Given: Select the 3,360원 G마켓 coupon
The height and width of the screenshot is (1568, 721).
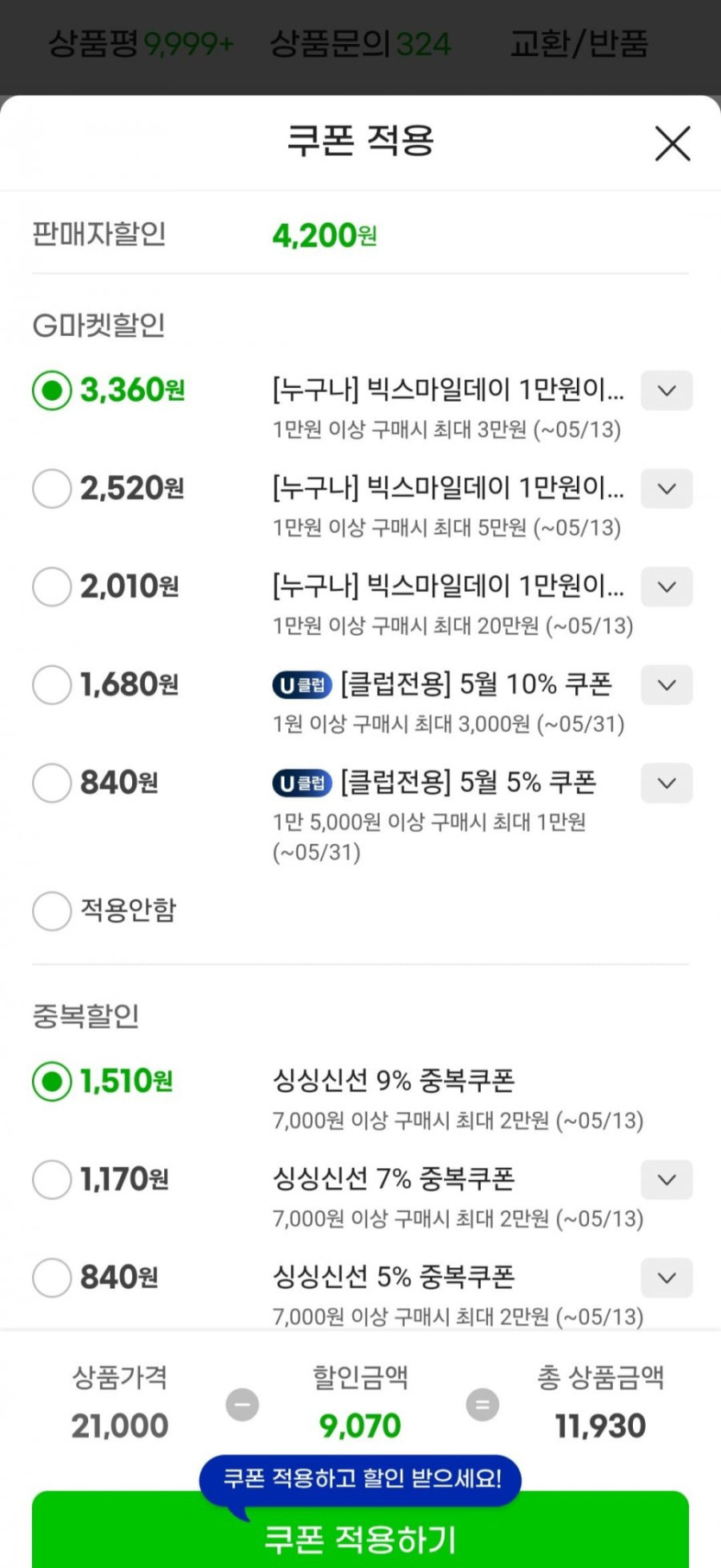Looking at the screenshot, I should click(x=52, y=390).
